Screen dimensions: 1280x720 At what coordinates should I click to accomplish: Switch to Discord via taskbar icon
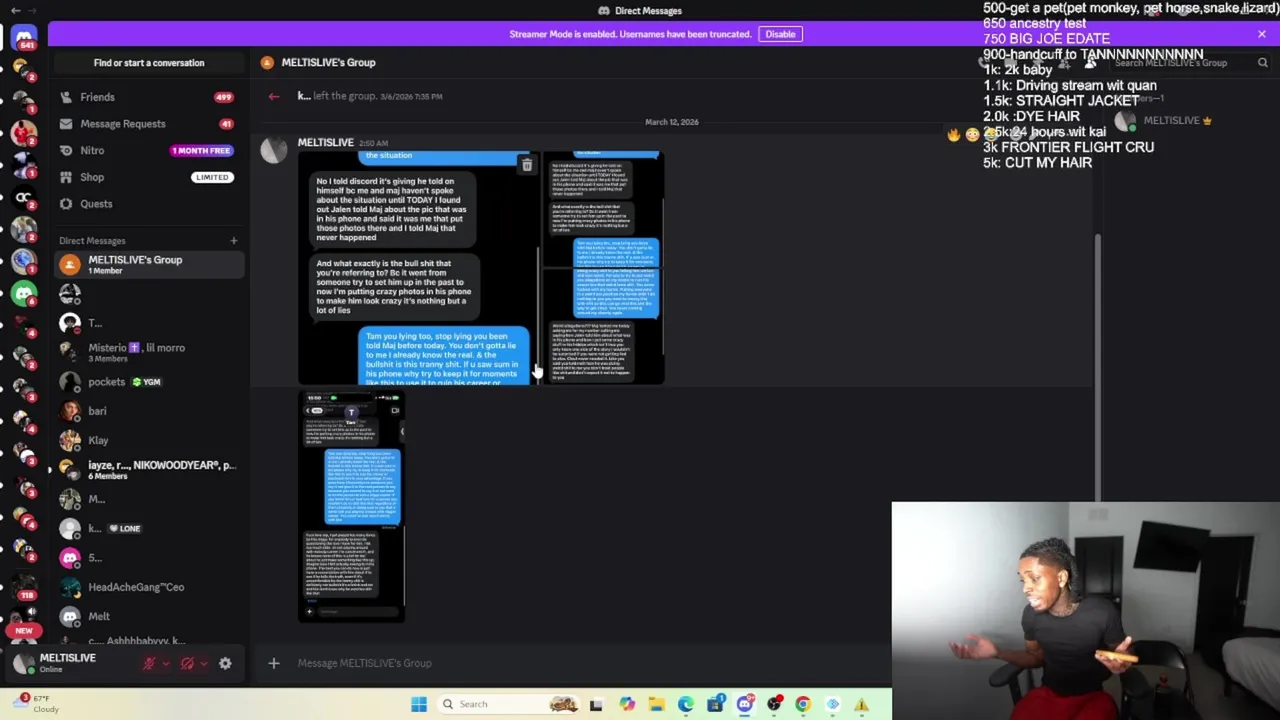(x=744, y=704)
